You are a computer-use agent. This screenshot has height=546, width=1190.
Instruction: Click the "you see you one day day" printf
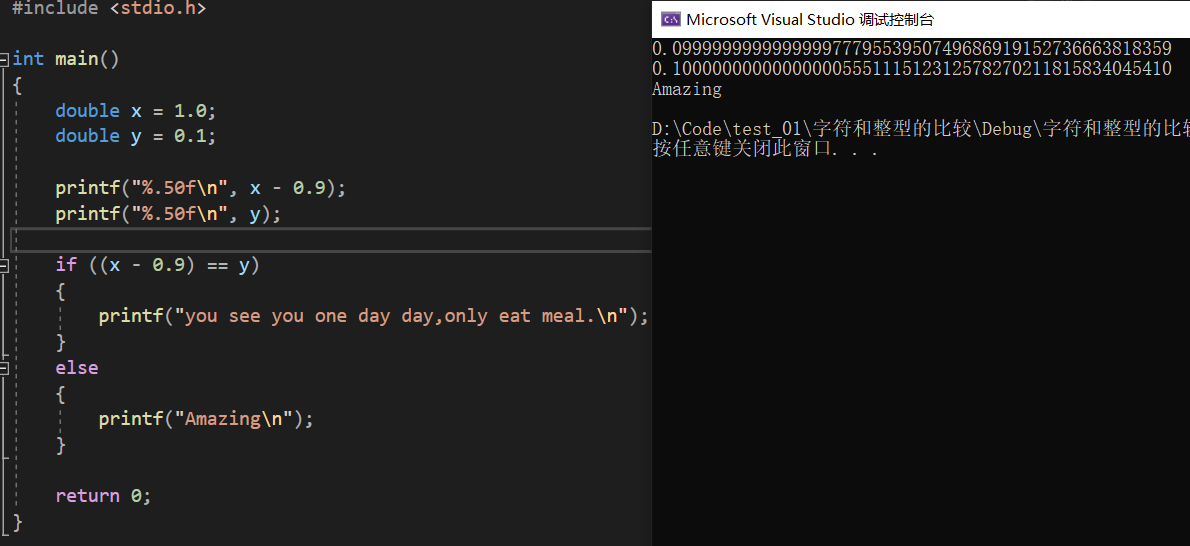374,317
